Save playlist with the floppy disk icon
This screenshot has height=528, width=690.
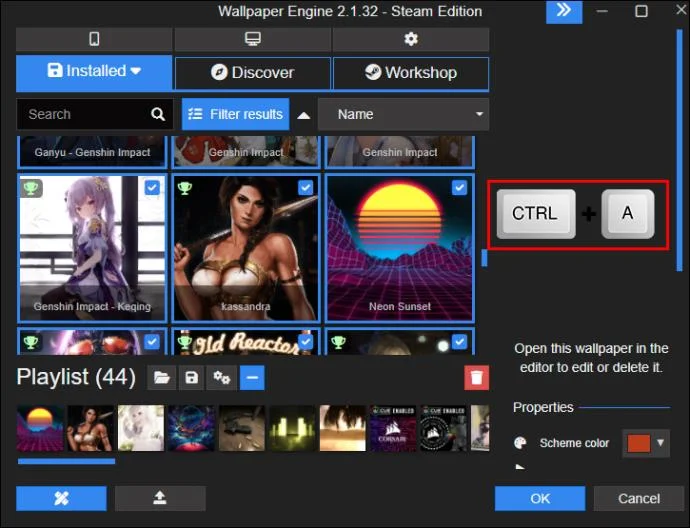point(191,378)
